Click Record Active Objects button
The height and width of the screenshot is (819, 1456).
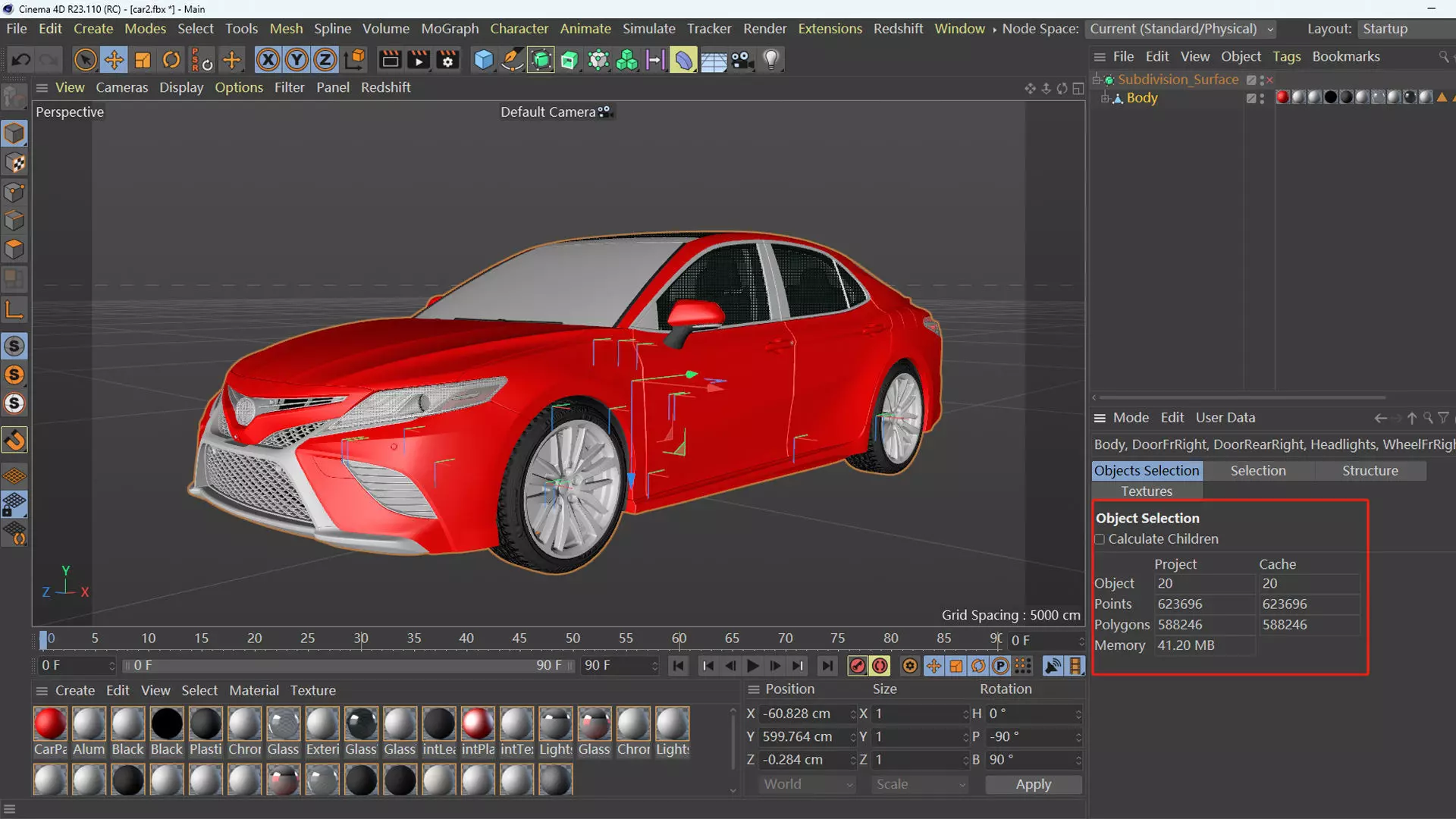(858, 666)
